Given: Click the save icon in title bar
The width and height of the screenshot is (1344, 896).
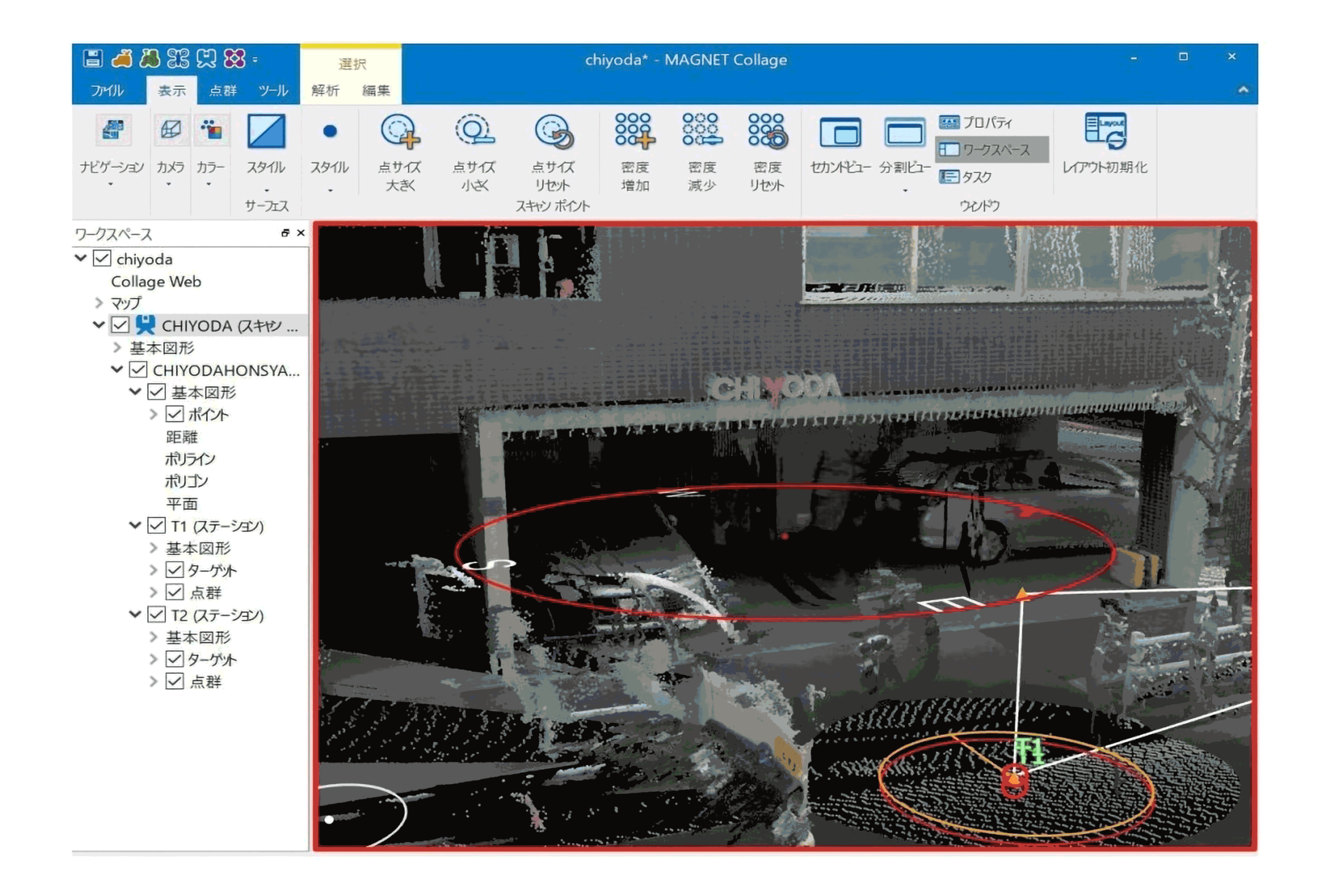Looking at the screenshot, I should [x=93, y=59].
